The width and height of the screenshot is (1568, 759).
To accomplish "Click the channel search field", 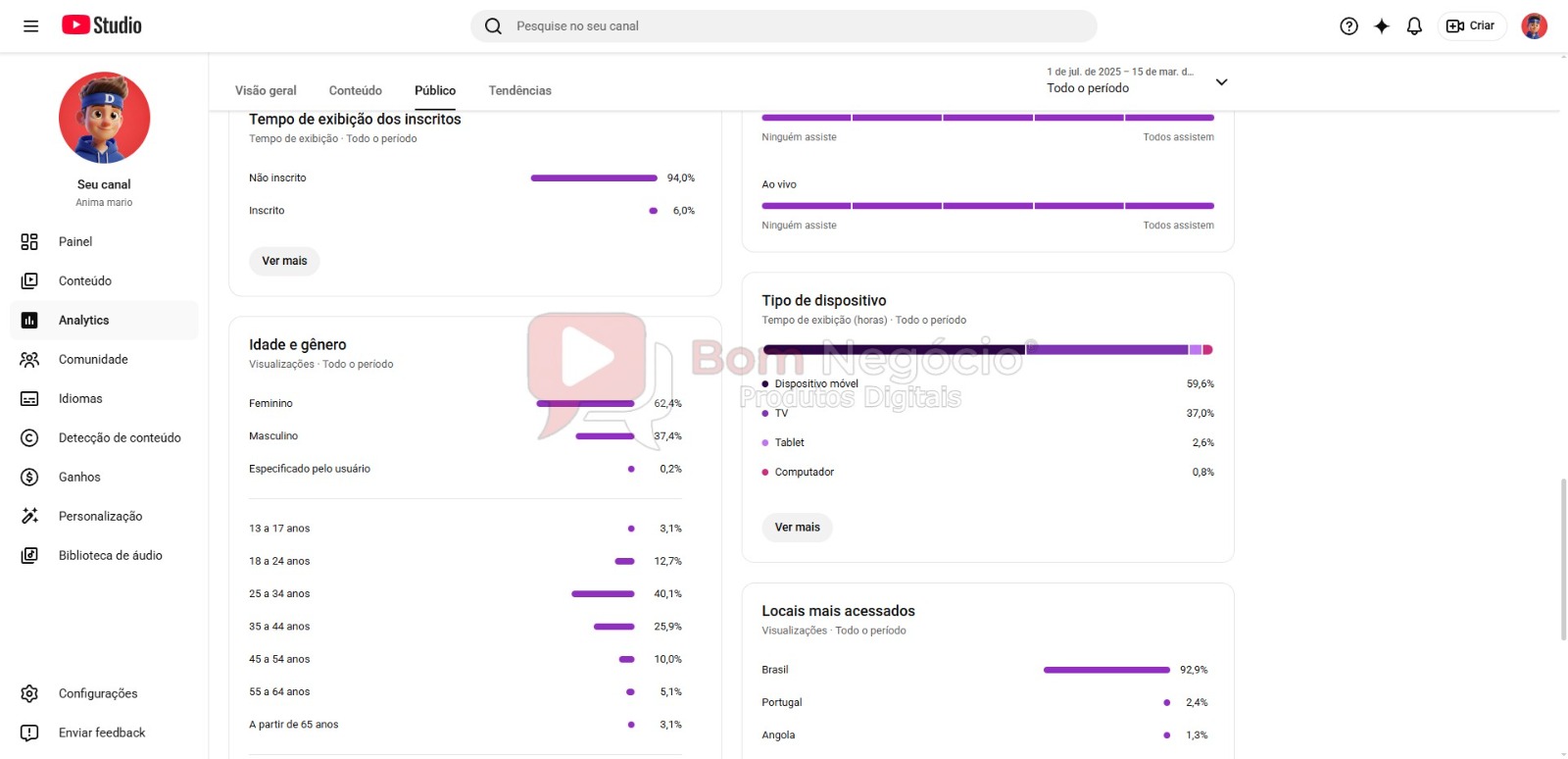I will pos(784,26).
